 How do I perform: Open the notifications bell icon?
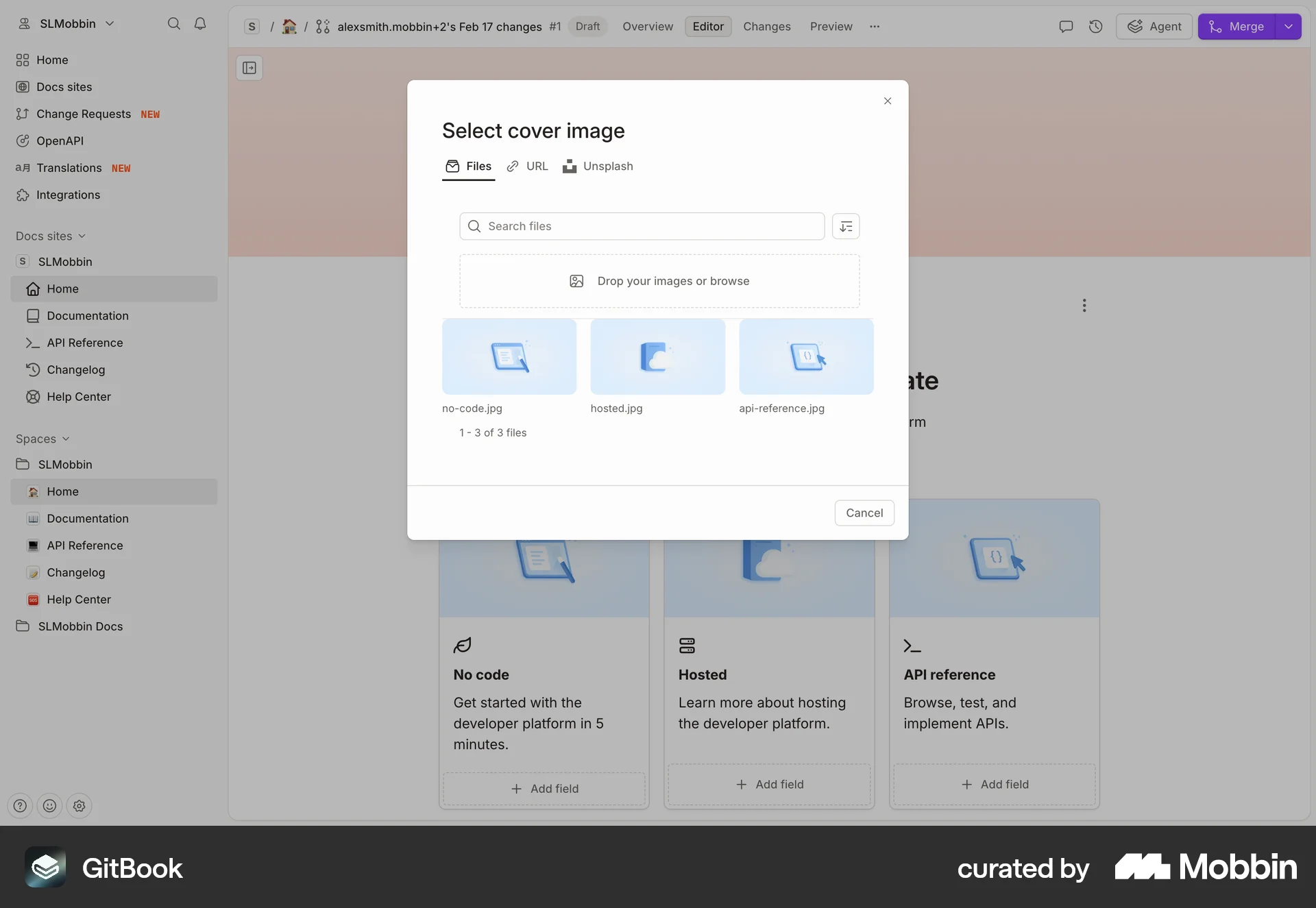[200, 23]
